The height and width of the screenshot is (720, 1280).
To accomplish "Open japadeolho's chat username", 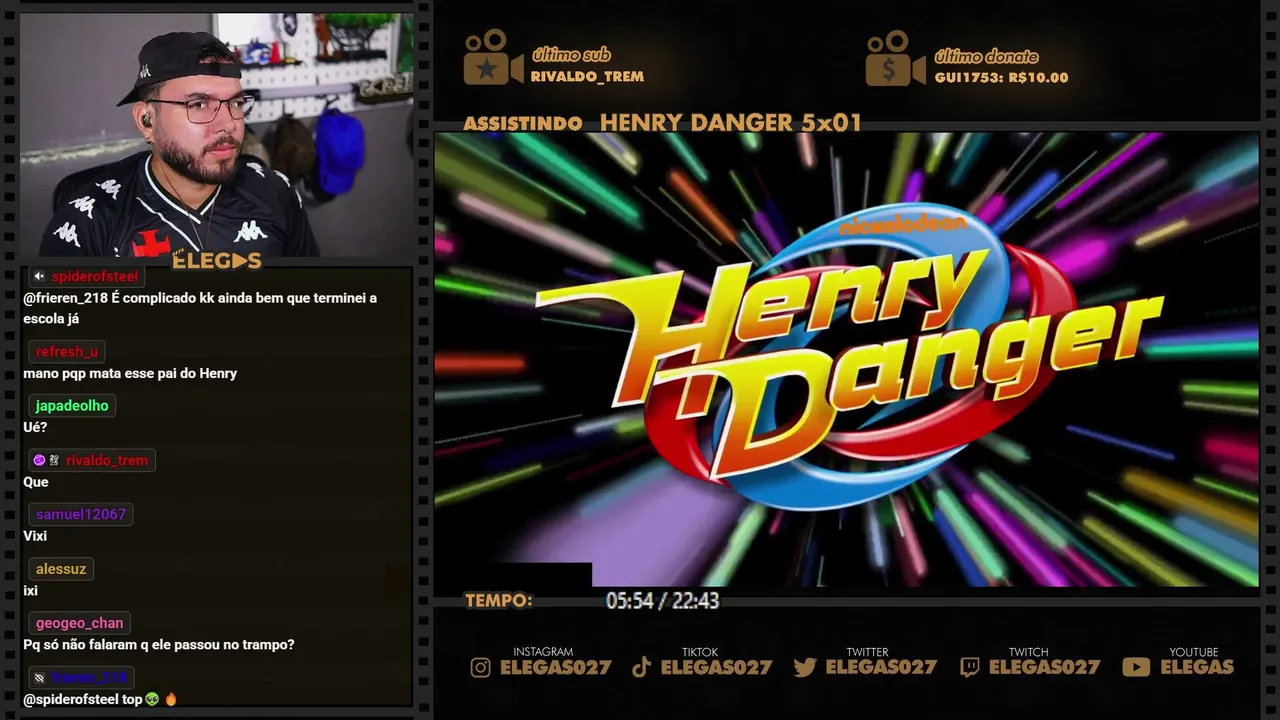I will tap(72, 405).
